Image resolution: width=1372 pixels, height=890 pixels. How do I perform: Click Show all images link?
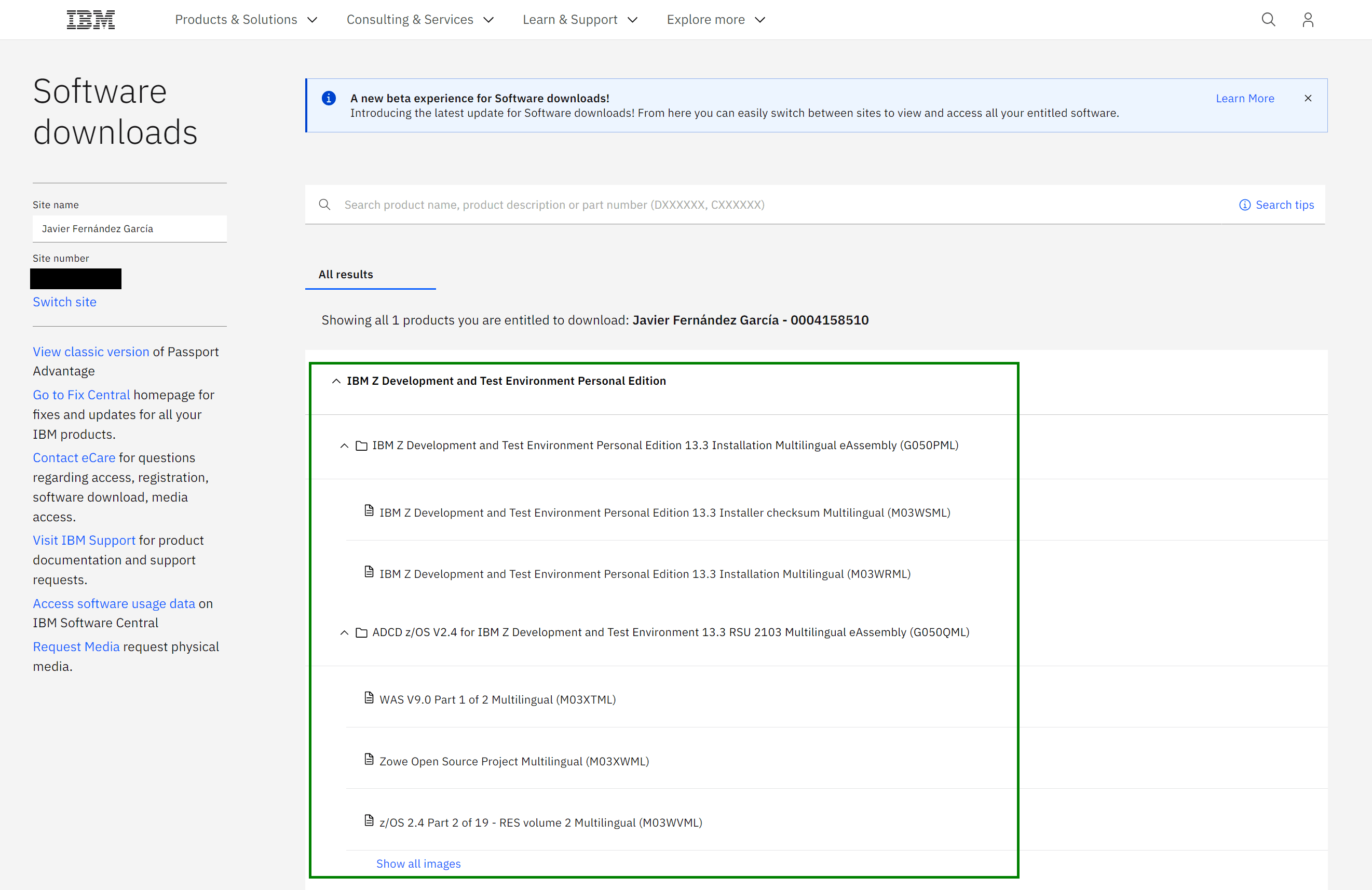tap(418, 864)
